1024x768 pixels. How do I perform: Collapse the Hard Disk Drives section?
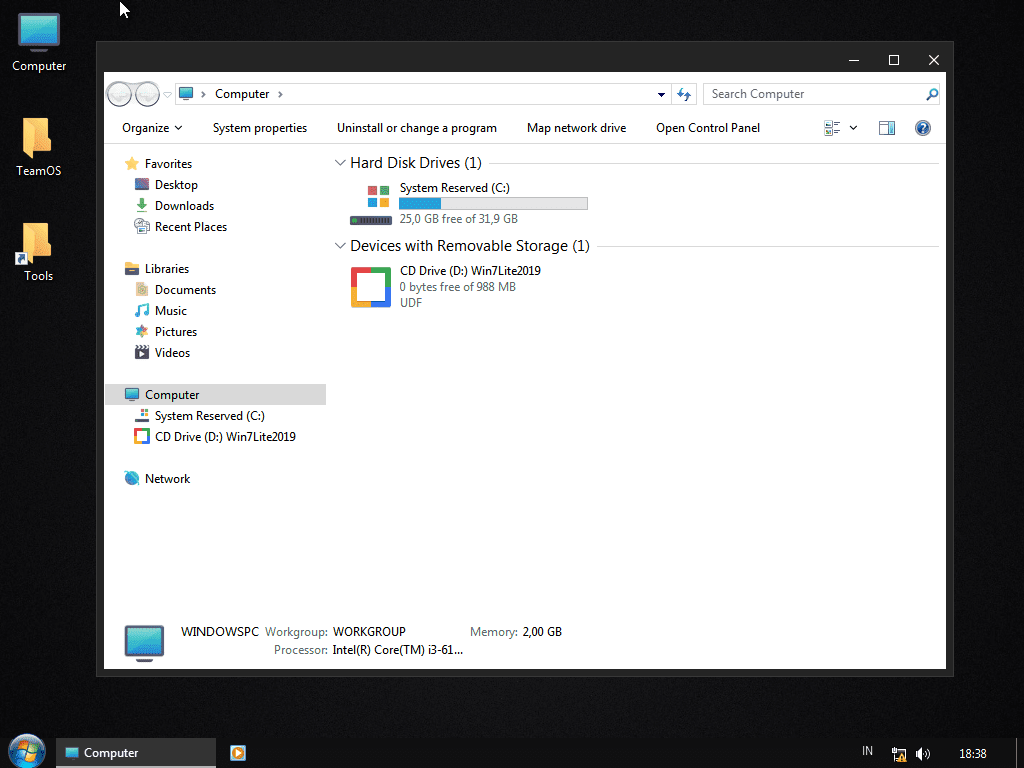click(340, 162)
